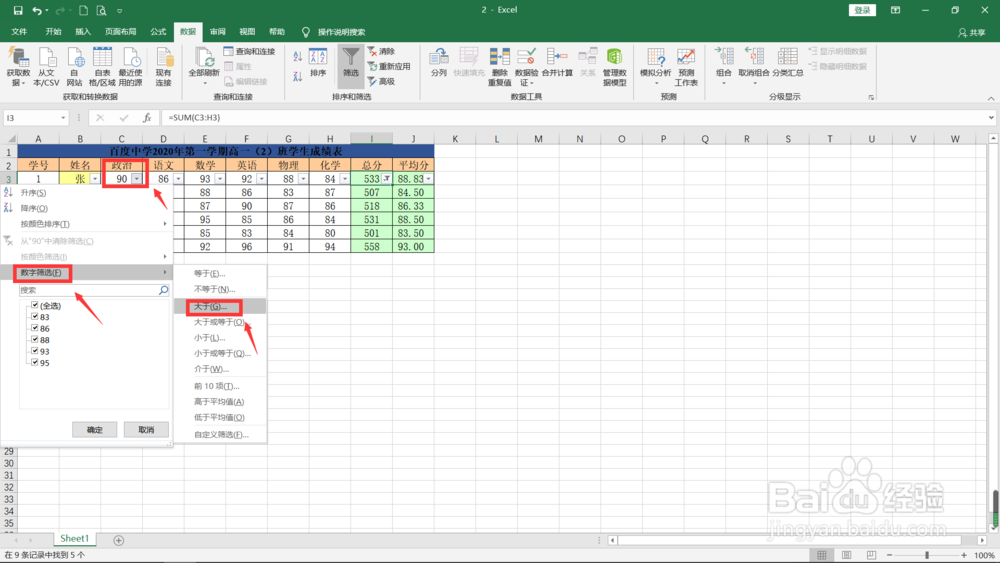Expand the Name Box dropdown arrow

[x=63, y=118]
